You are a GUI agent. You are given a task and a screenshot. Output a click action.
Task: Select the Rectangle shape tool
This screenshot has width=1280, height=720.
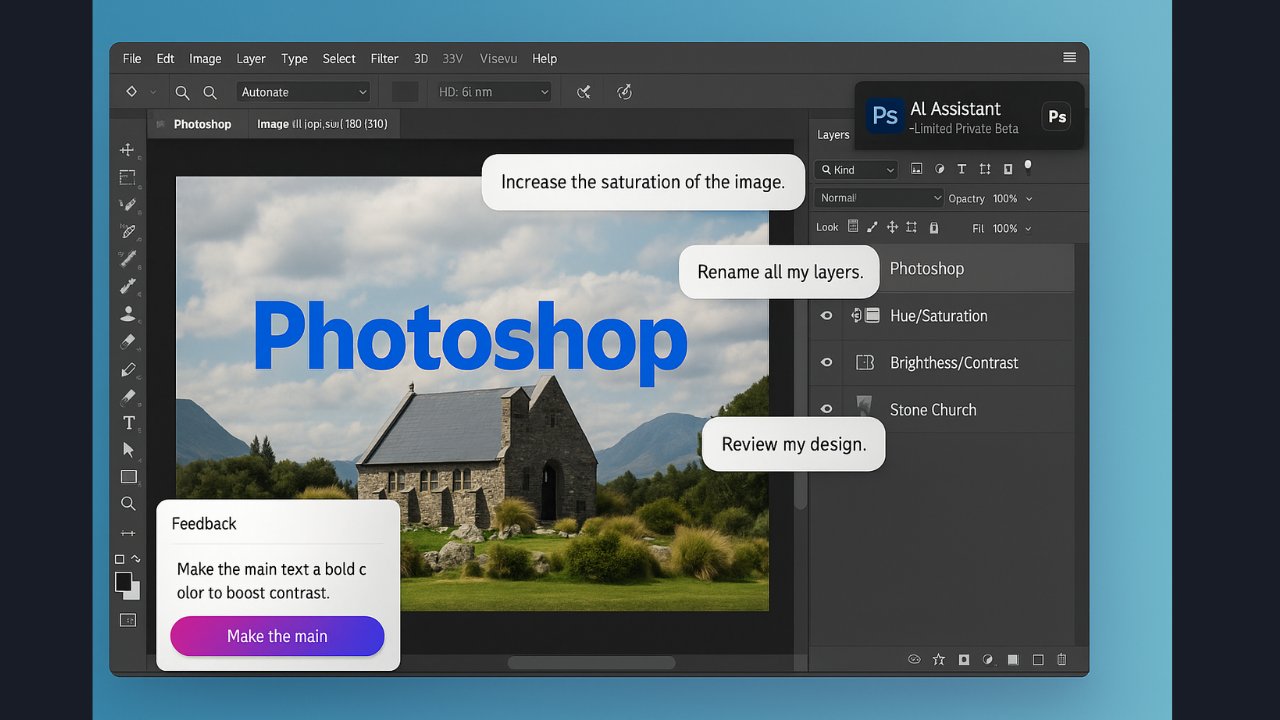(x=128, y=477)
